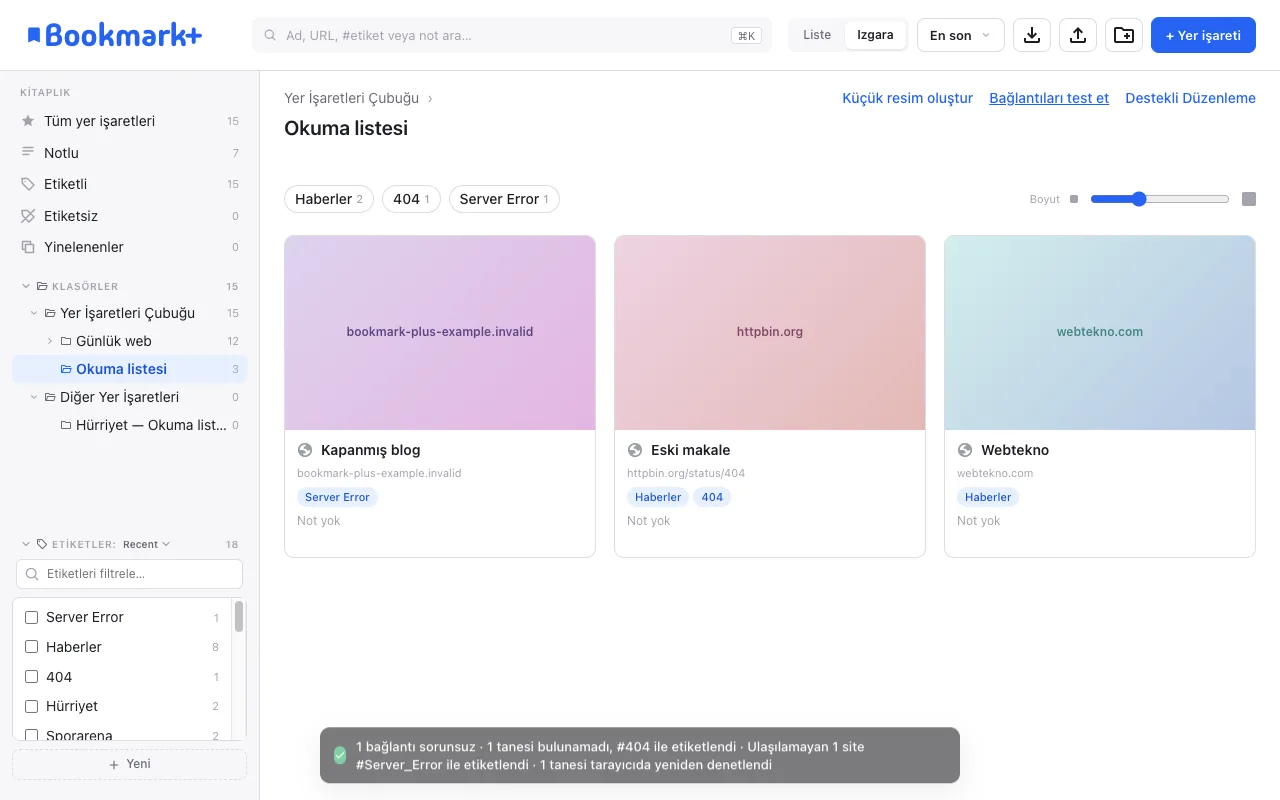
Task: Tick the Server Error tag checkbox
Action: click(x=31, y=617)
